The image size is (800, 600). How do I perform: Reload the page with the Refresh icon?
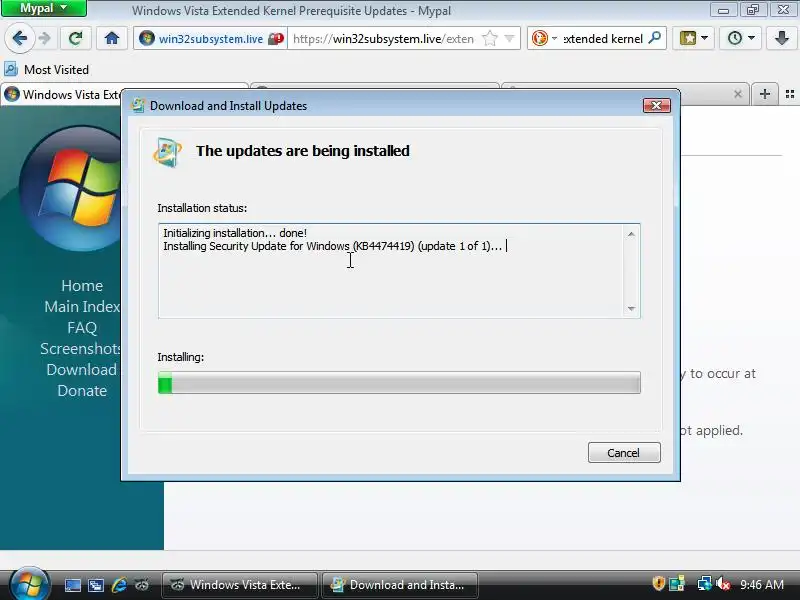(76, 38)
